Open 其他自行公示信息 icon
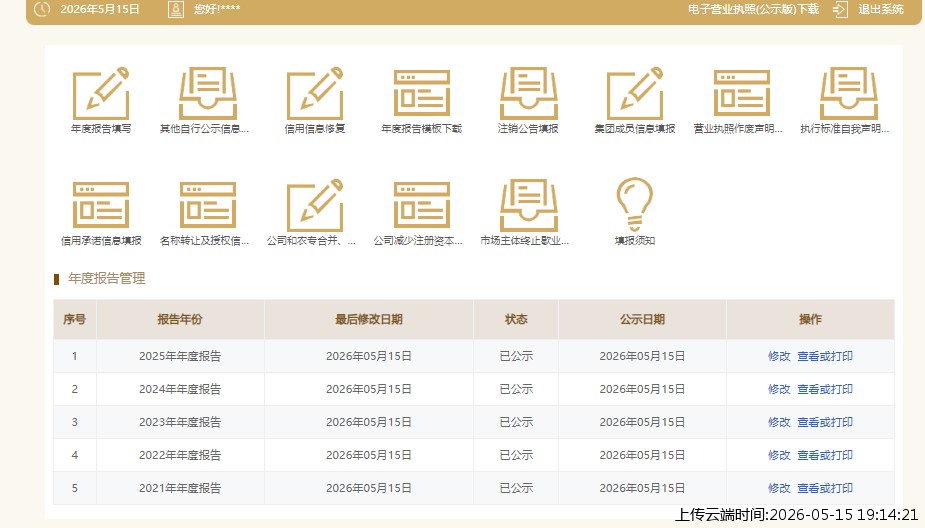Screen dimensions: 925x528 [x=208, y=94]
